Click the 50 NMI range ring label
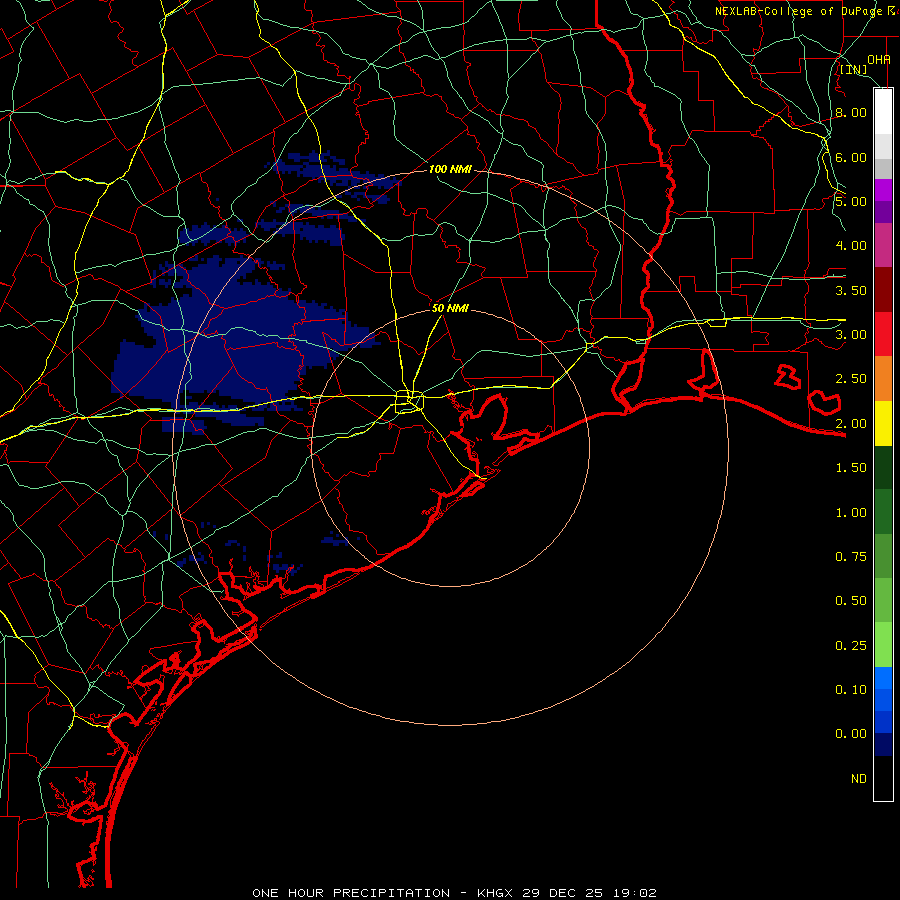The width and height of the screenshot is (900, 900). pyautogui.click(x=451, y=308)
